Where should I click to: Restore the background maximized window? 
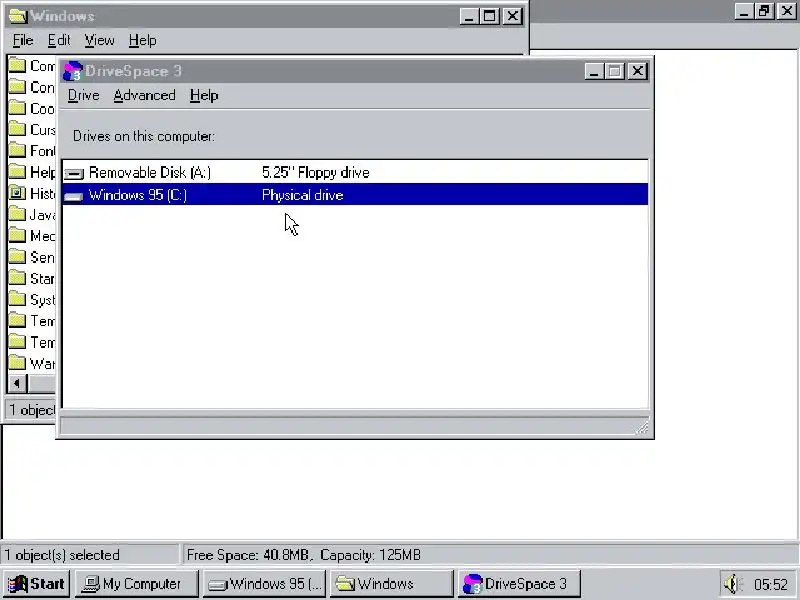(x=764, y=11)
